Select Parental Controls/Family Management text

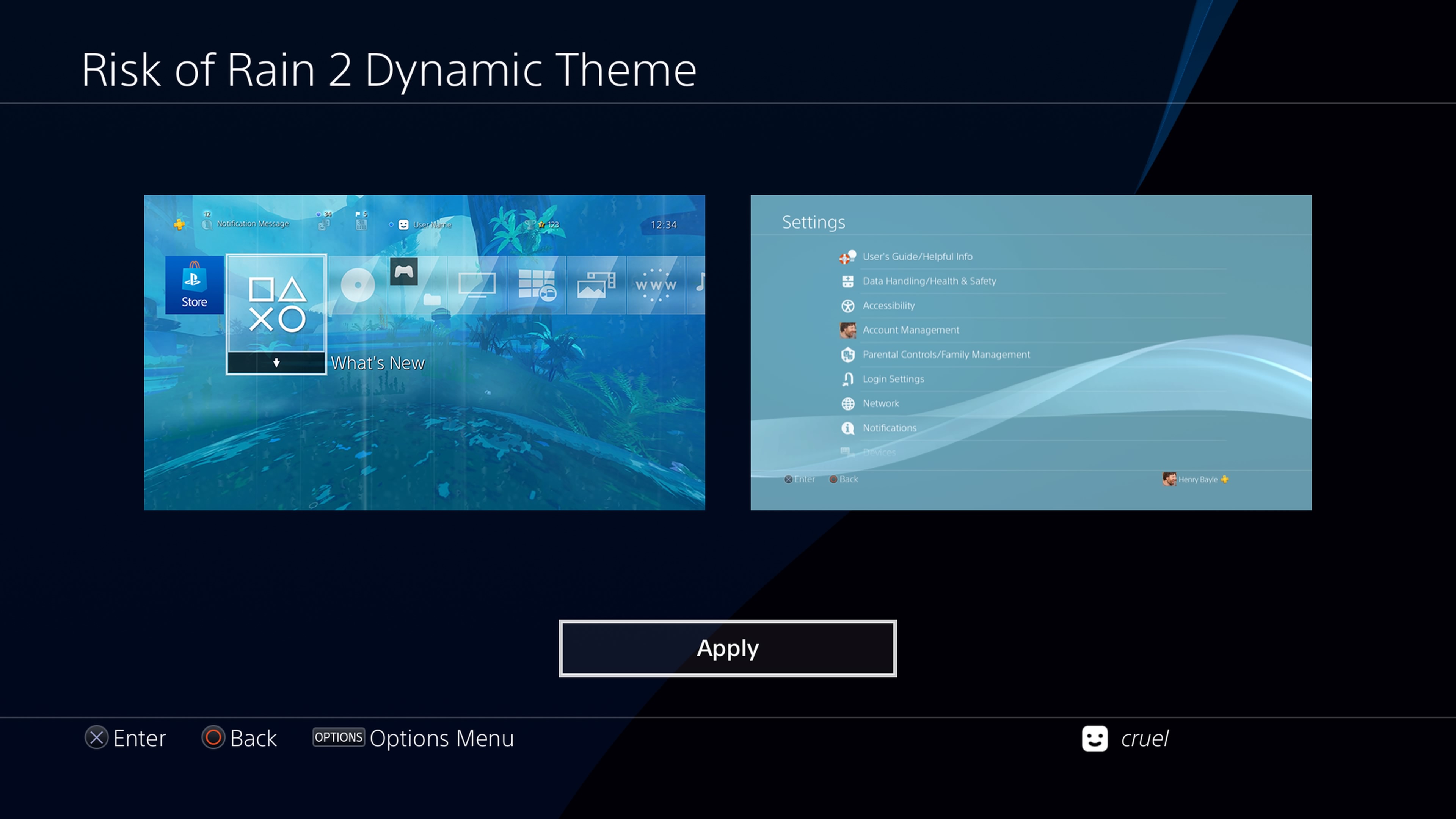[x=946, y=355]
